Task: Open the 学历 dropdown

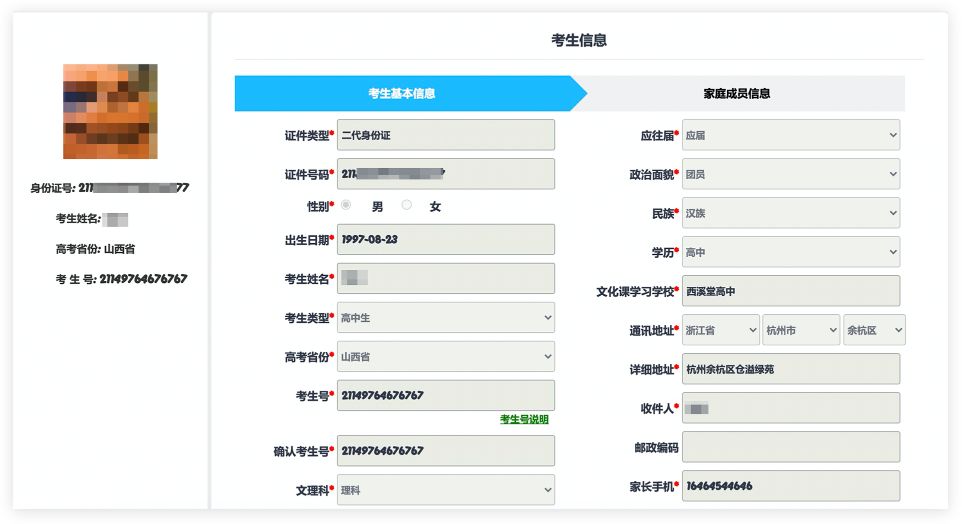Action: pos(790,253)
